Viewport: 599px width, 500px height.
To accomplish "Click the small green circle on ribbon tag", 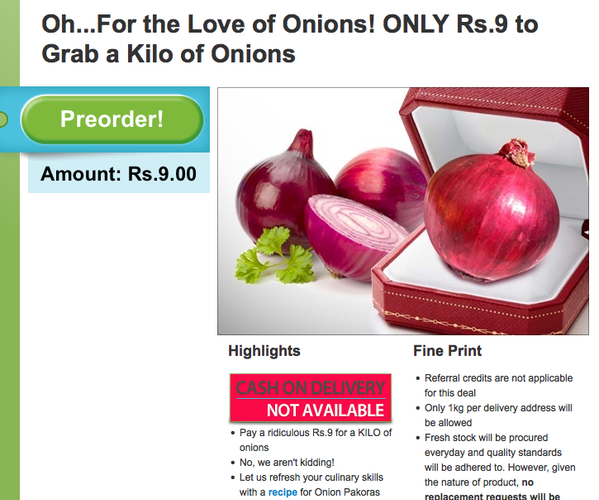I will point(3,119).
